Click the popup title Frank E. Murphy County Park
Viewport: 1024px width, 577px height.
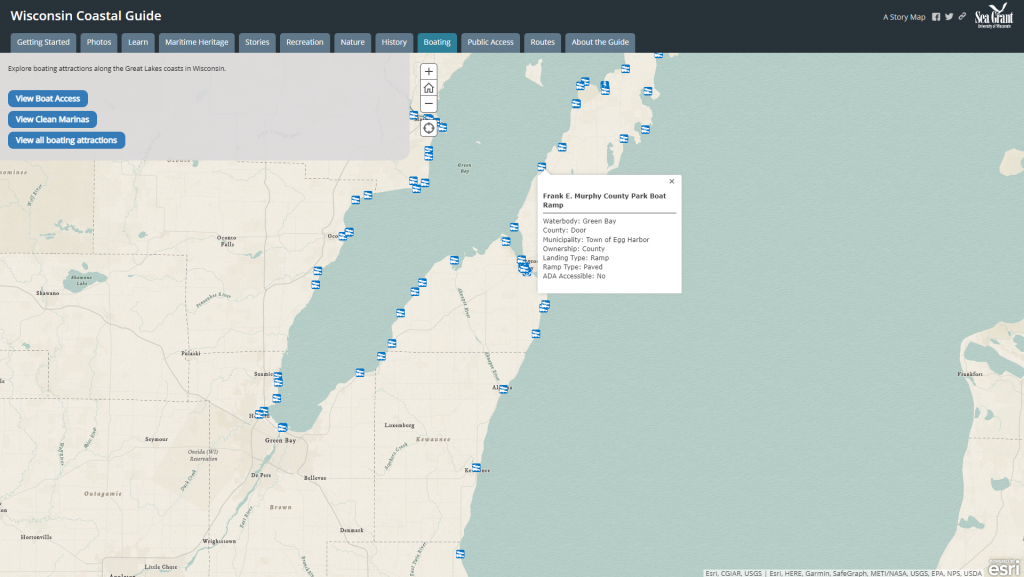click(604, 200)
